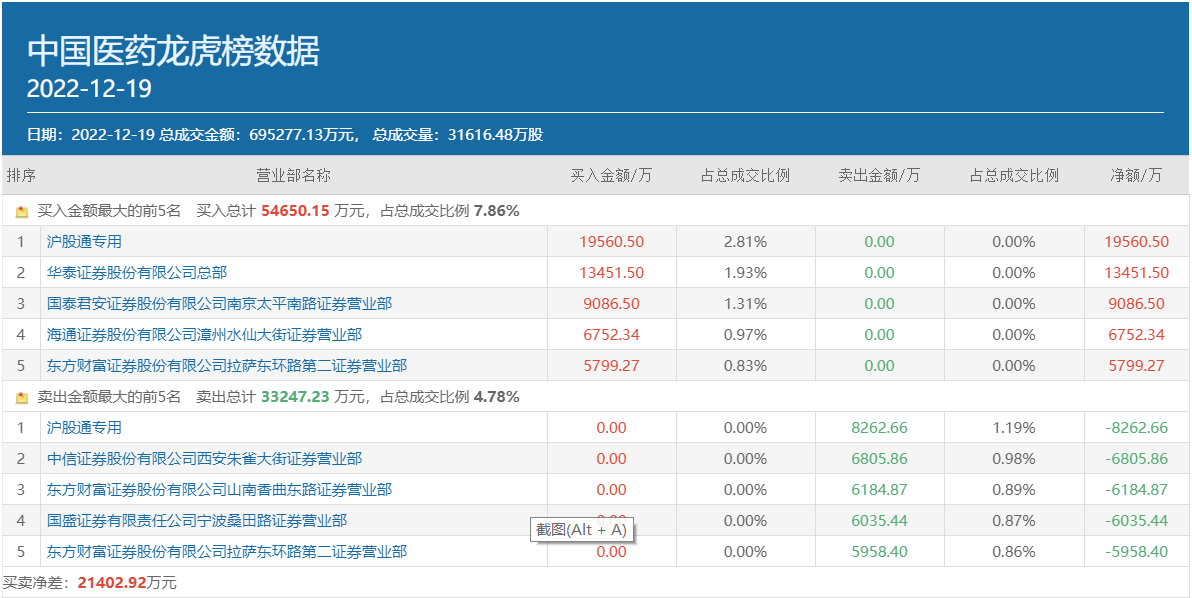1192x598 pixels.
Task: Click the 营业部名称 column header
Action: [x=293, y=176]
